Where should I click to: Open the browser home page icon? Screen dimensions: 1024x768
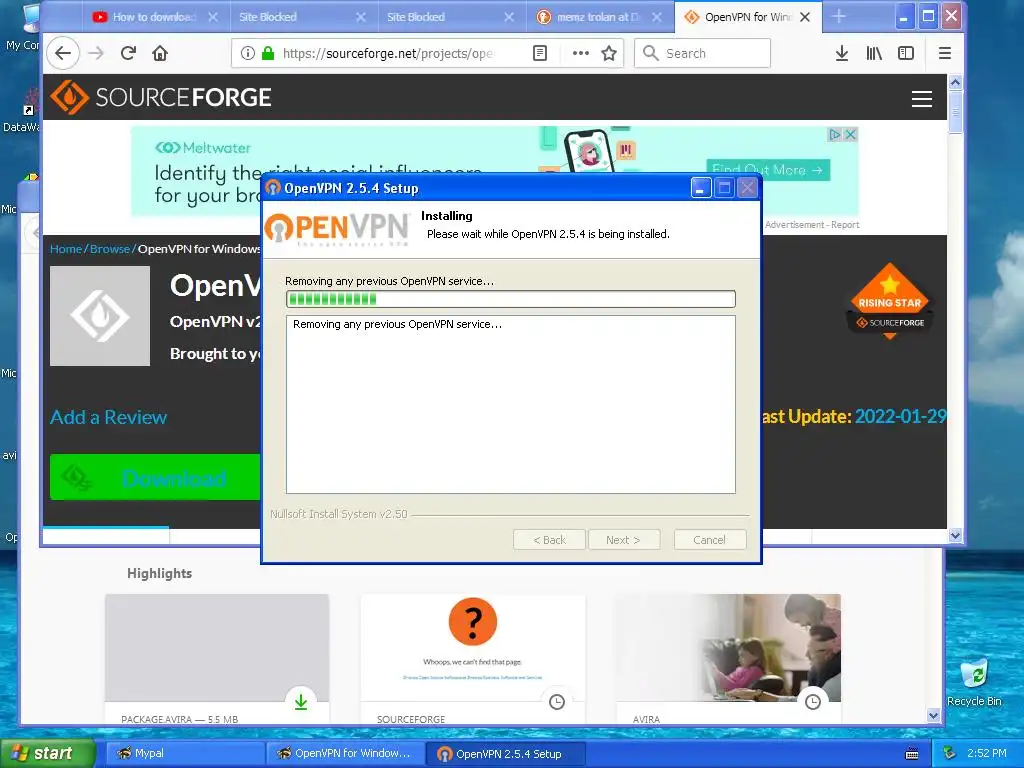160,53
